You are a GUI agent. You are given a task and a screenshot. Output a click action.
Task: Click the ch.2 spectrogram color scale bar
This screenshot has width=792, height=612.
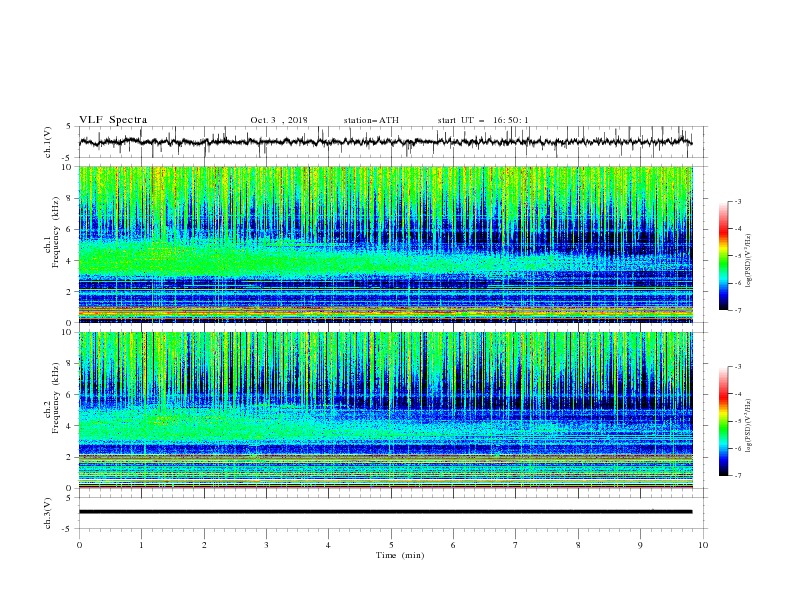click(723, 421)
